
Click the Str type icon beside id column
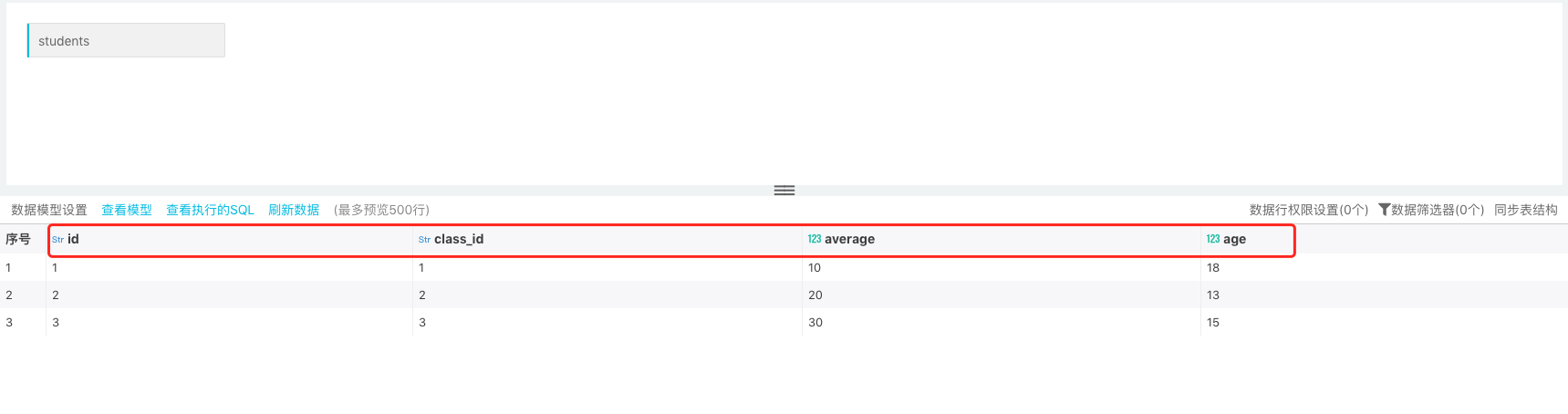point(57,240)
